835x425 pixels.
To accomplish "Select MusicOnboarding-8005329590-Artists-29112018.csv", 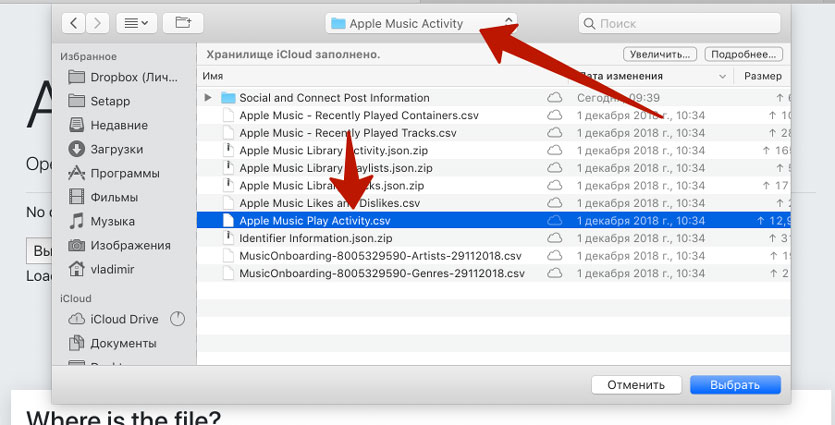I will (x=380, y=256).
